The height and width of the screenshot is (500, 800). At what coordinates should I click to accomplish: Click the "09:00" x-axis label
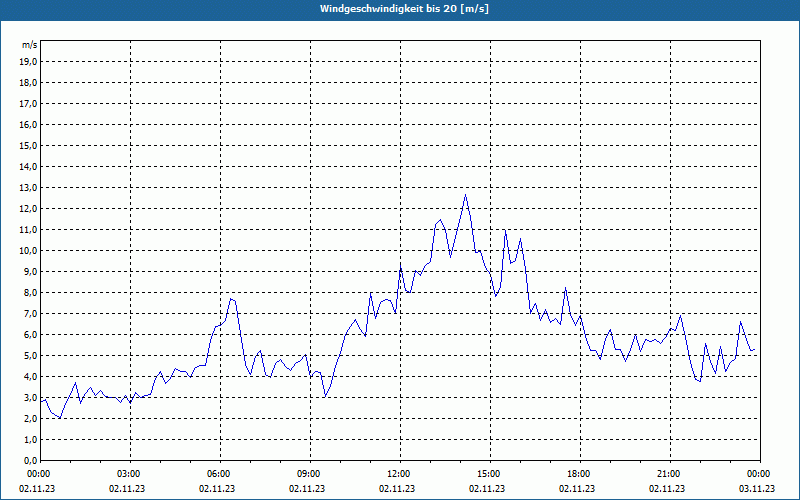(x=310, y=474)
